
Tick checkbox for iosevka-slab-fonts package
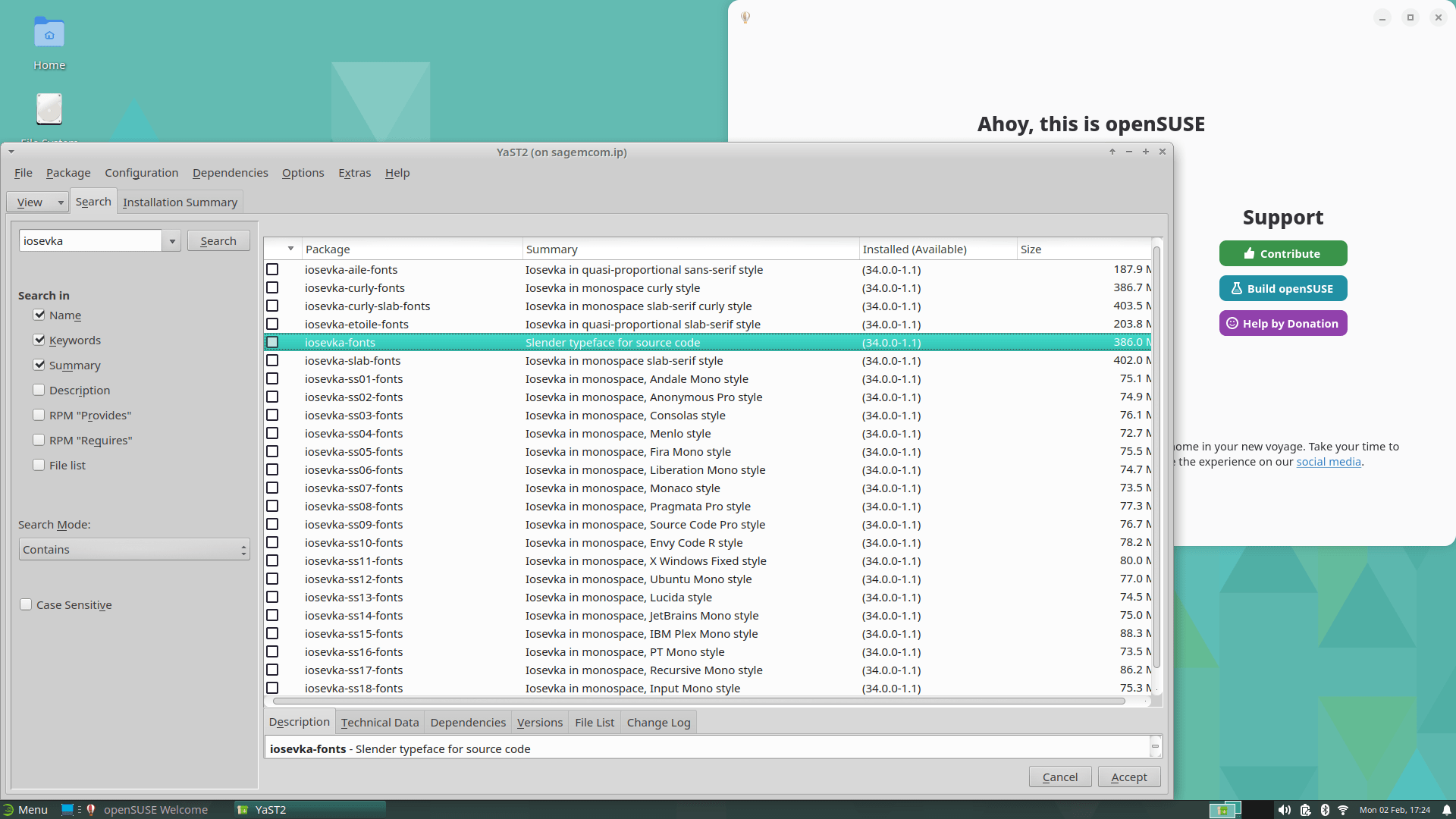pos(272,360)
